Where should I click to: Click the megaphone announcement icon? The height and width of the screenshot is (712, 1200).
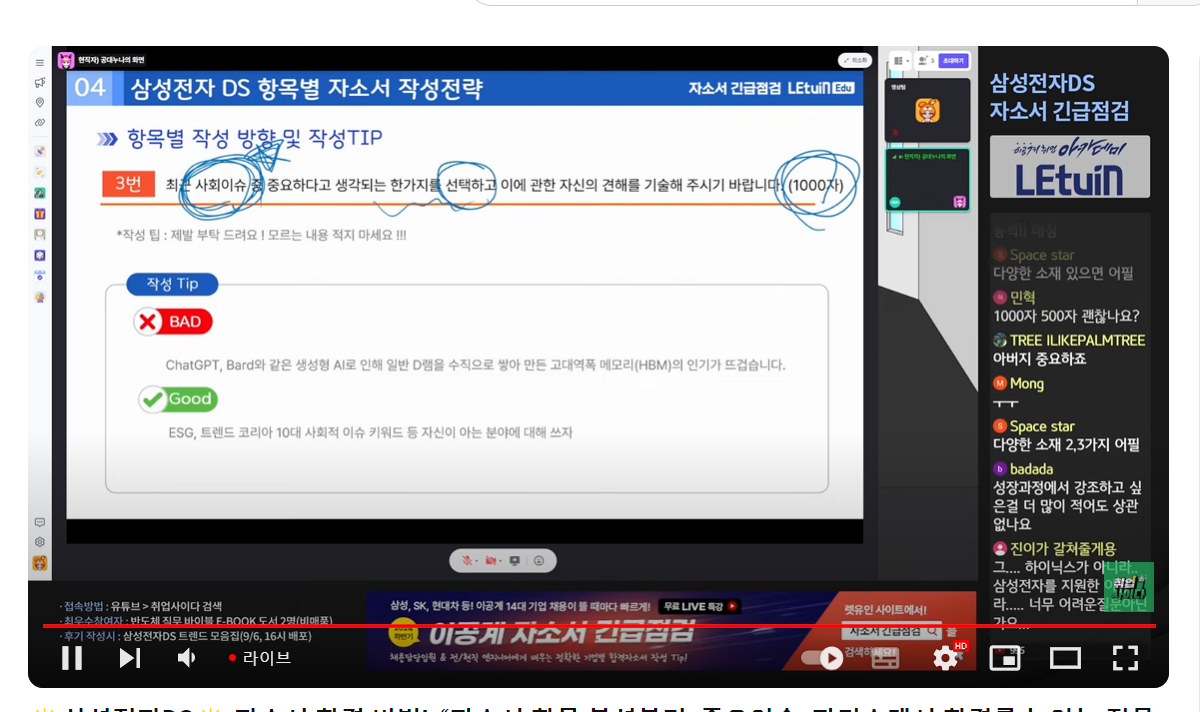[x=40, y=82]
